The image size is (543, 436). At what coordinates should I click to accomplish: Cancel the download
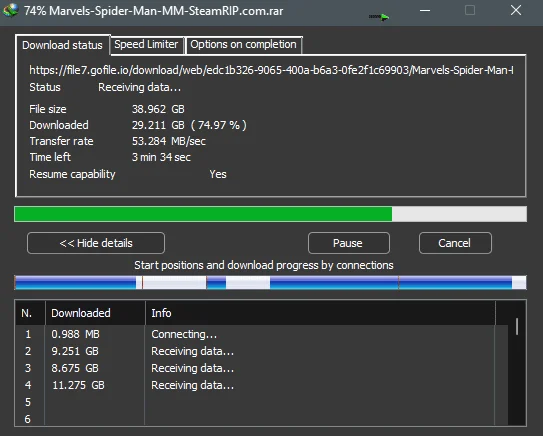tap(455, 243)
